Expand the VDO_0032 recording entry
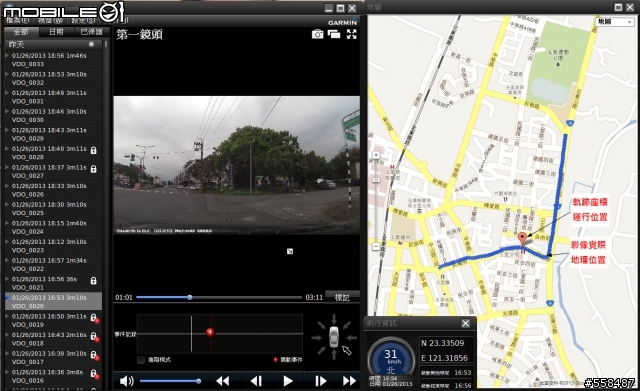Screen dimensions: 640x391 (7, 74)
